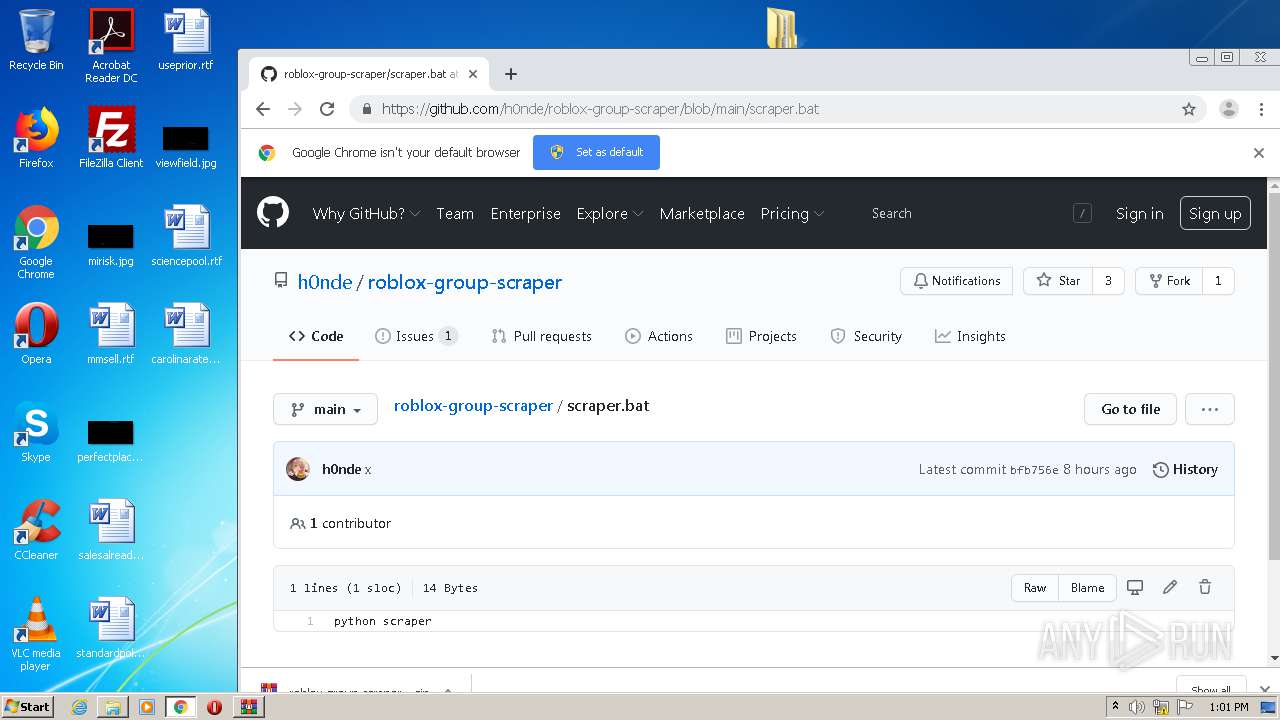Select viewfield.jpg desktop file
This screenshot has height=720, width=1280.
(186, 146)
